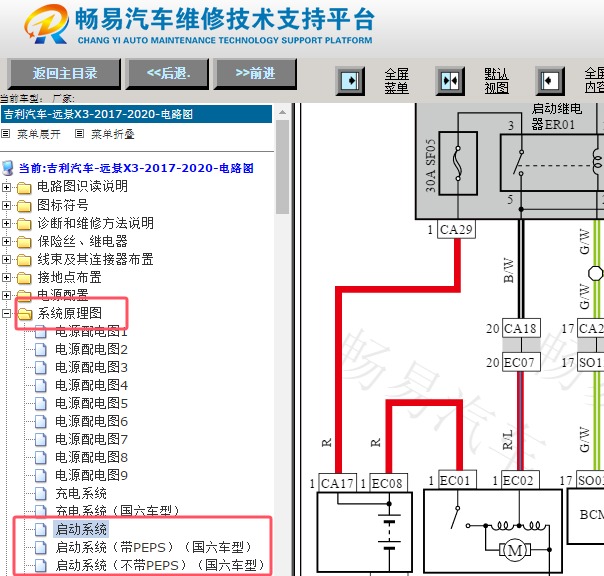Open 充电系统 document

pos(81,493)
